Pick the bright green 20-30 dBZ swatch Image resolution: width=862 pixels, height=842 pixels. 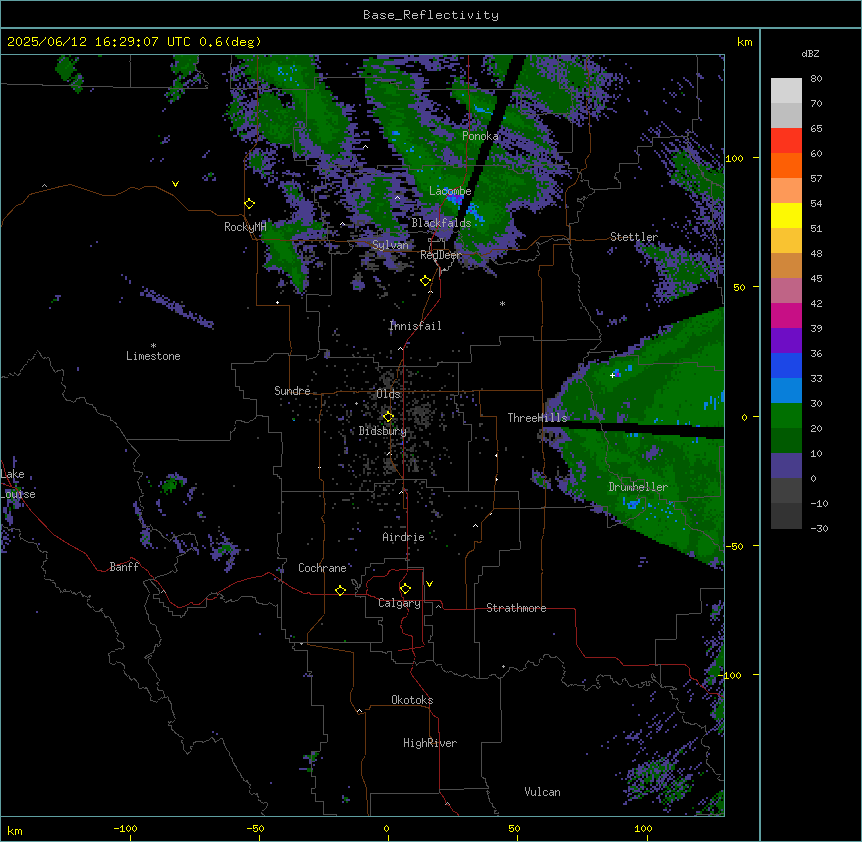[786, 416]
